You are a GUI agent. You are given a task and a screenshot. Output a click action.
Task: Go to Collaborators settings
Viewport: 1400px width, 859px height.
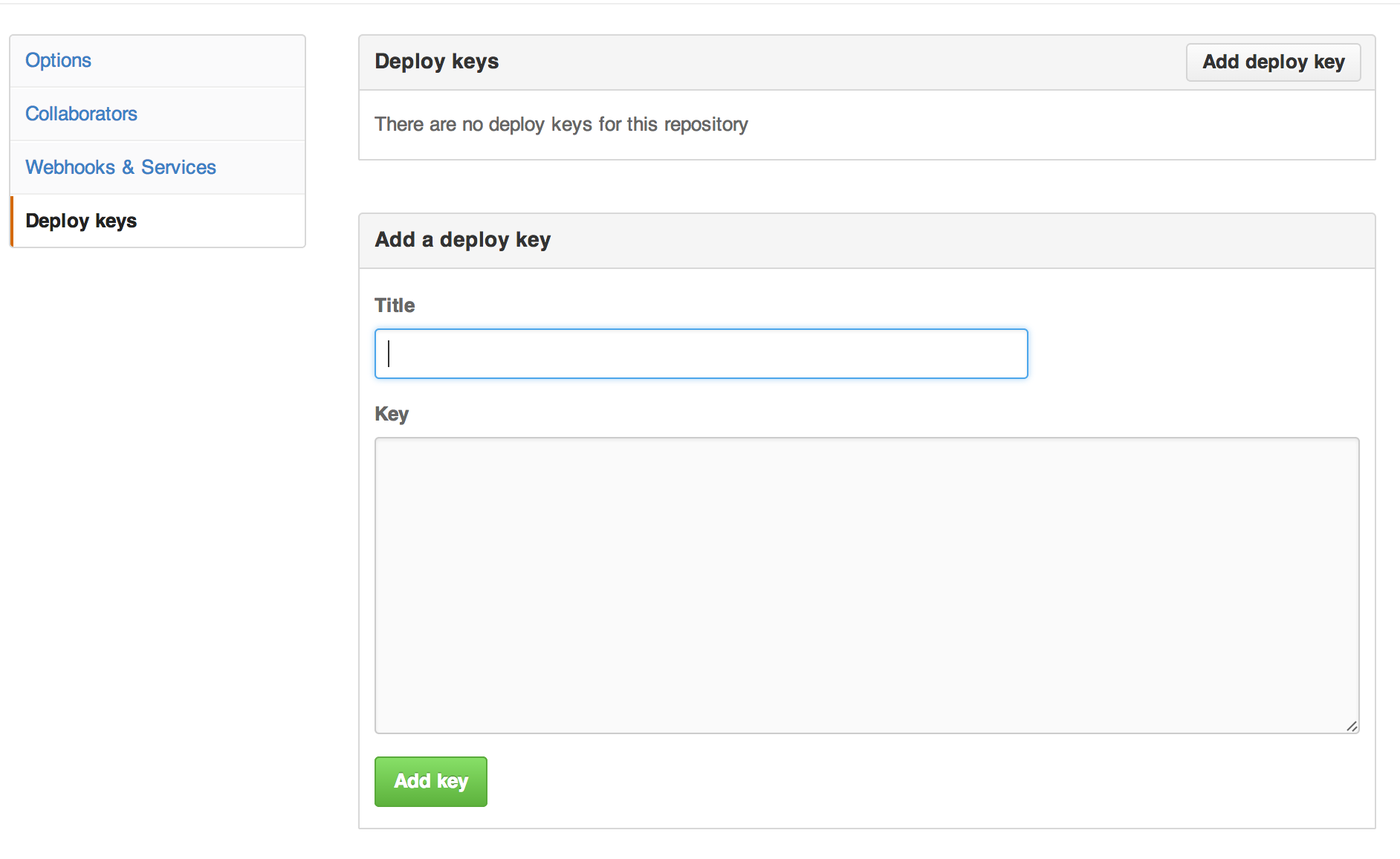81,114
